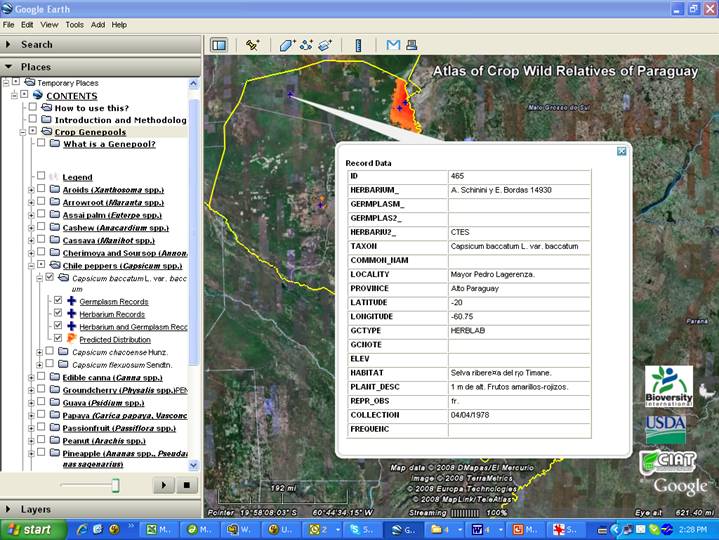Check the Cassava (Manihot spp.) checkbox
The width and height of the screenshot is (719, 540).
pos(41,239)
